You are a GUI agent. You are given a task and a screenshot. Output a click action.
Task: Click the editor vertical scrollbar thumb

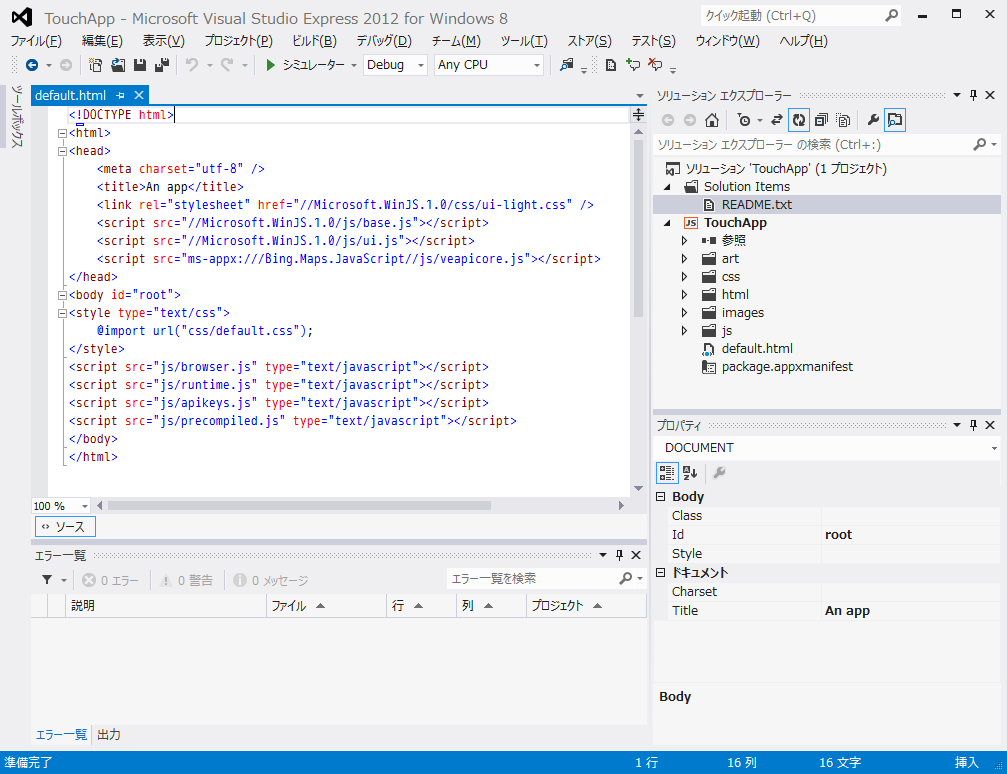click(638, 228)
